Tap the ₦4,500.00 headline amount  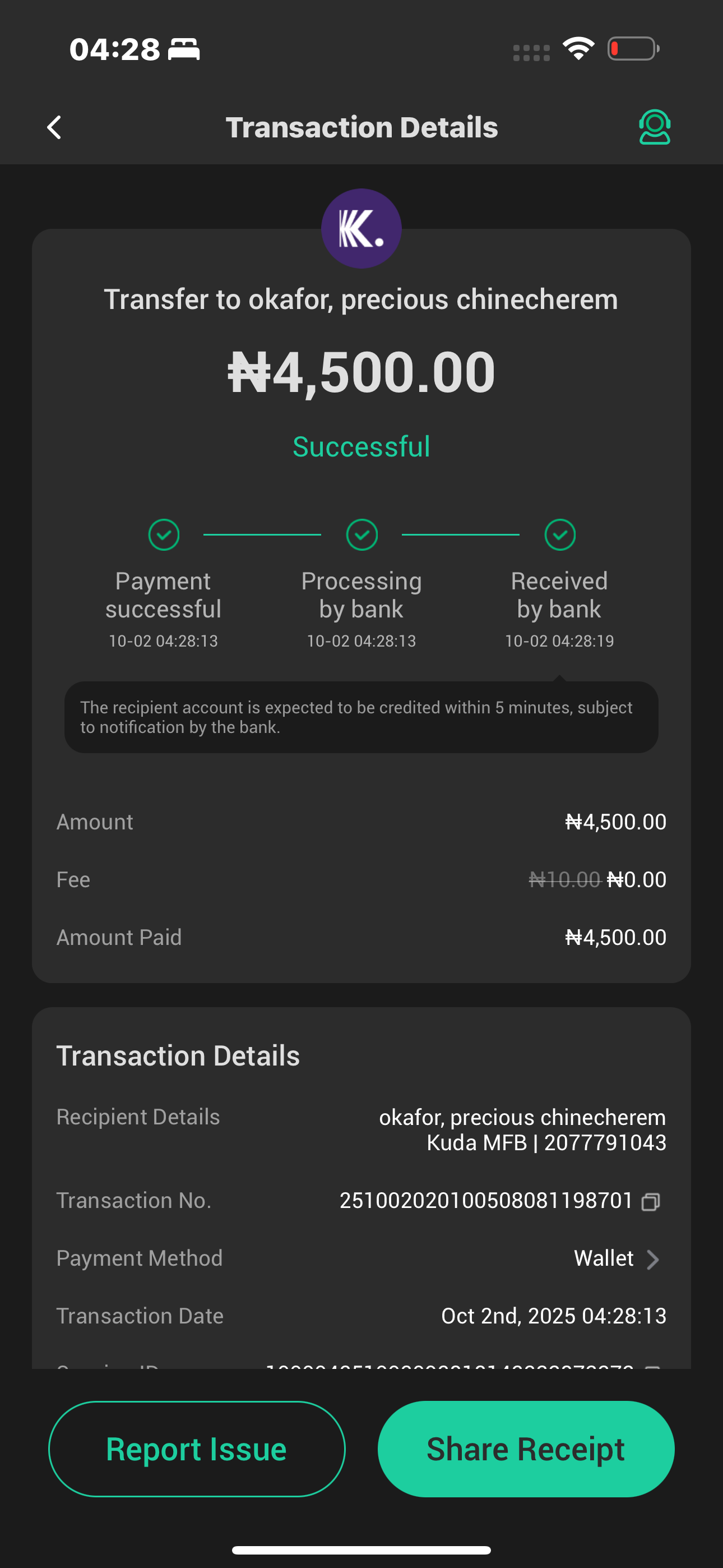pos(361,372)
